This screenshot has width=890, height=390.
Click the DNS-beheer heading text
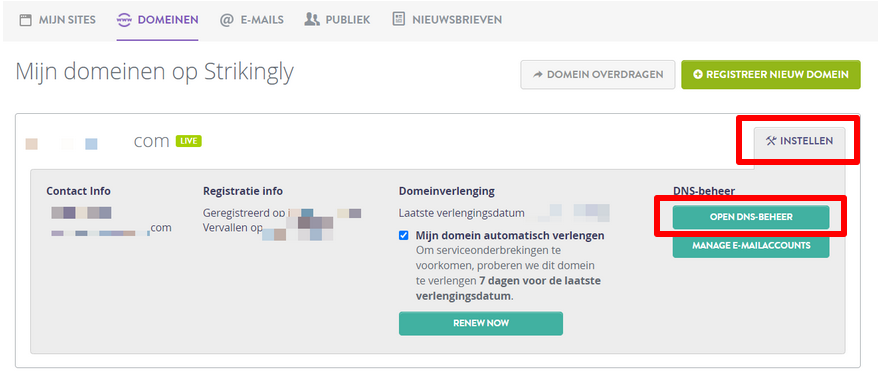click(704, 191)
